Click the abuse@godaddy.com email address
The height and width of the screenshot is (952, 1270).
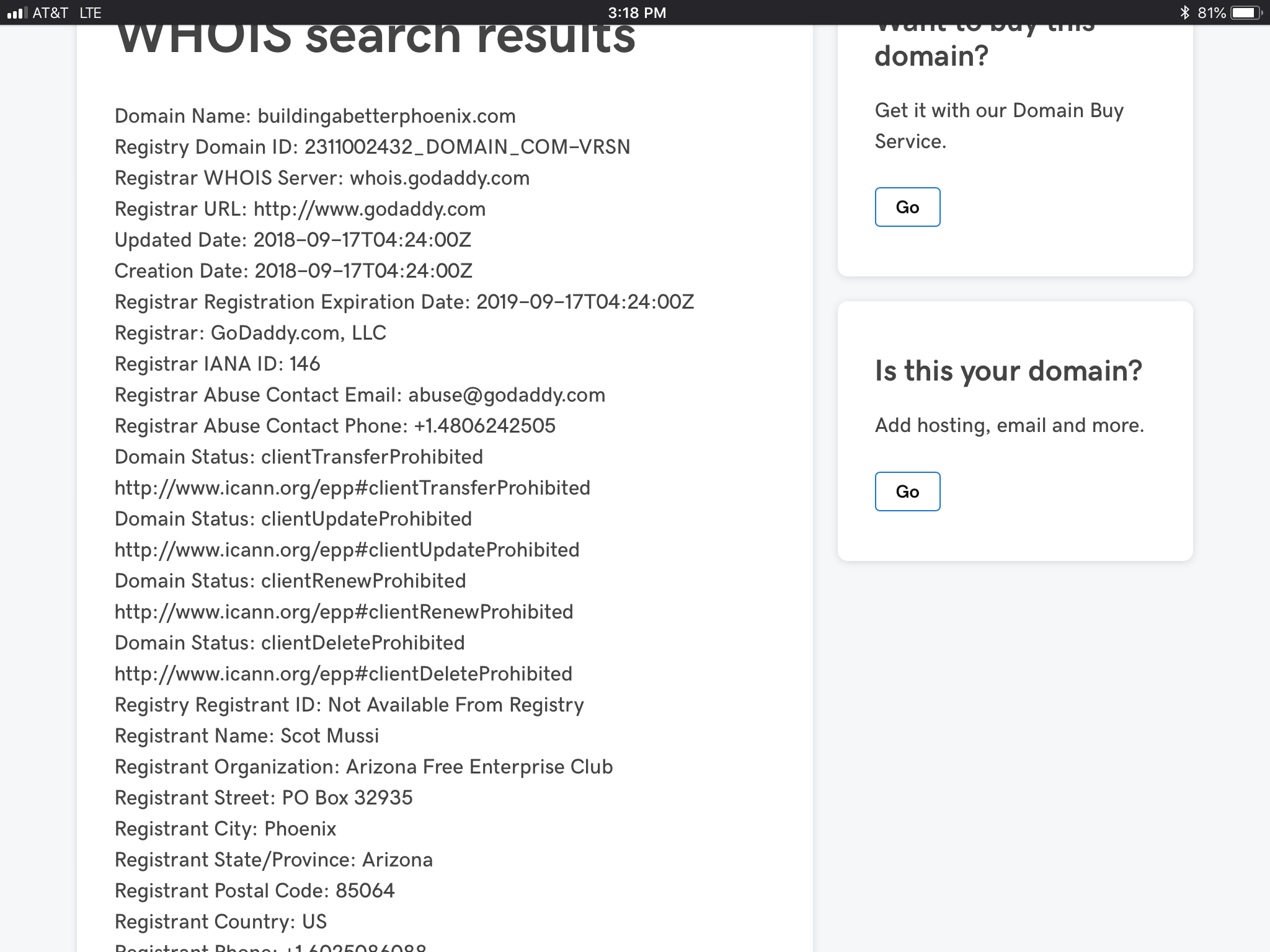click(x=506, y=395)
